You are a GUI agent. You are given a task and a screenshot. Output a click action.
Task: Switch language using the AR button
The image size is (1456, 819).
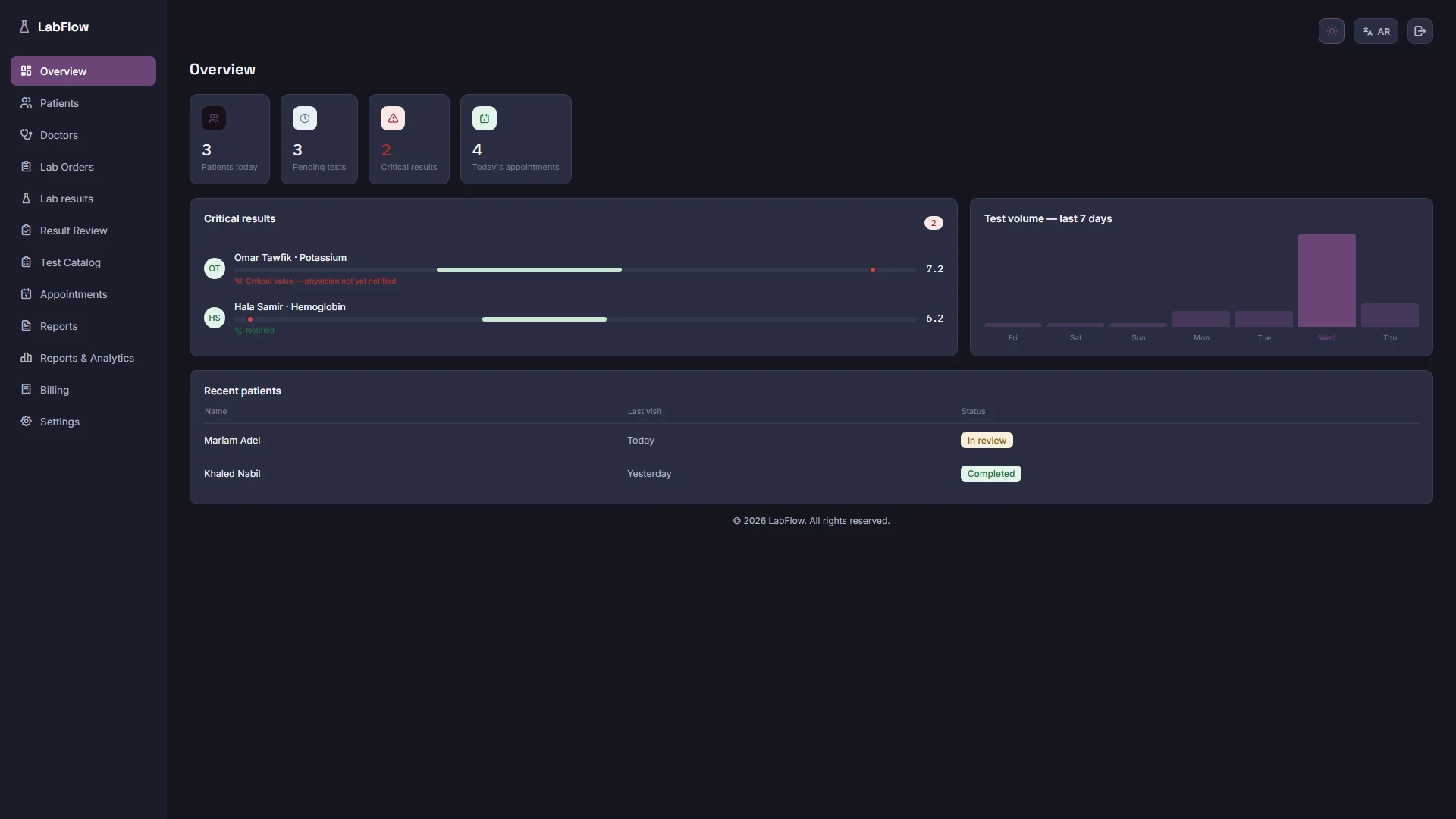1376,31
